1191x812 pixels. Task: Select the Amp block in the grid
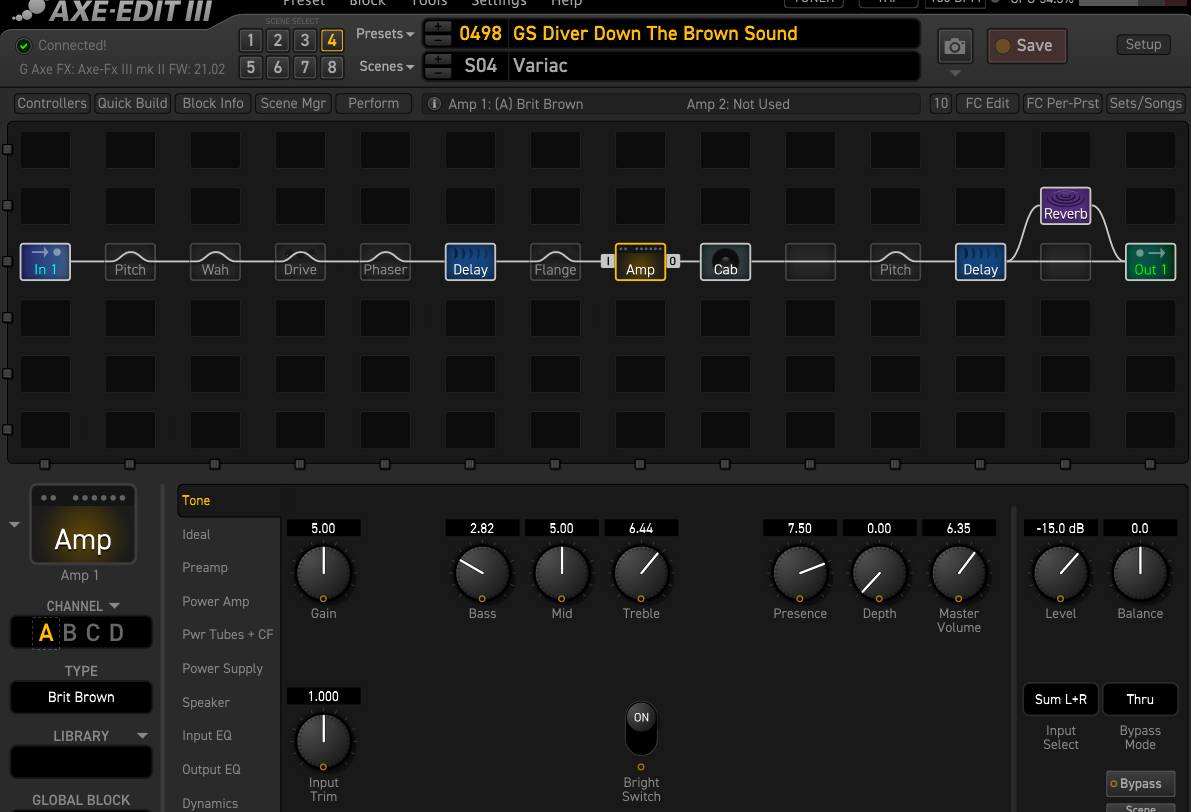(640, 261)
